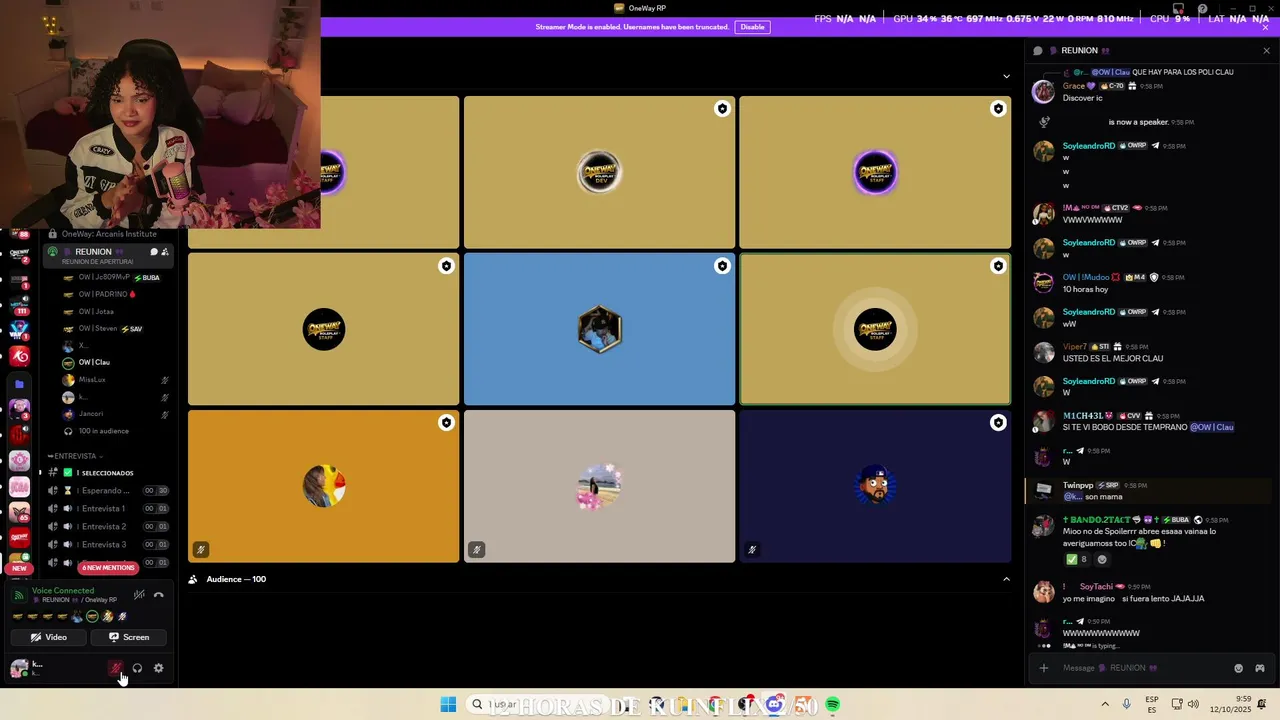Join the Esperando voice channel
Screen dimensions: 1280x720
(x=108, y=491)
